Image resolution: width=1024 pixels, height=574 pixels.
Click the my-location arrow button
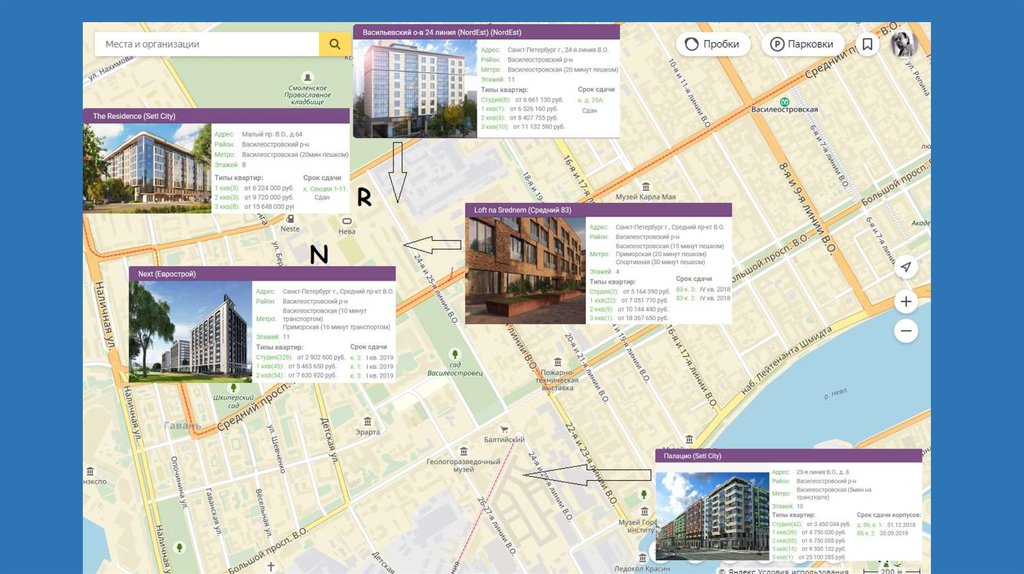pyautogui.click(x=906, y=266)
